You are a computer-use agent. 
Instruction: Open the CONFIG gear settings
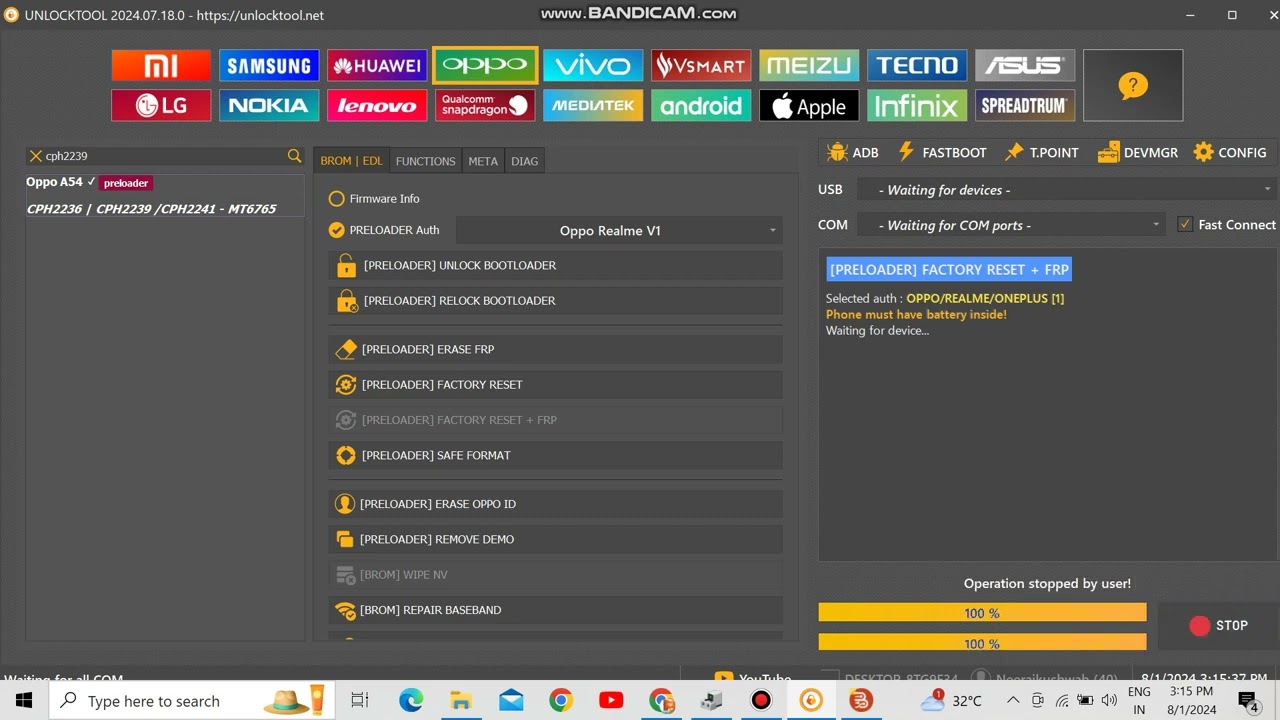point(1229,152)
